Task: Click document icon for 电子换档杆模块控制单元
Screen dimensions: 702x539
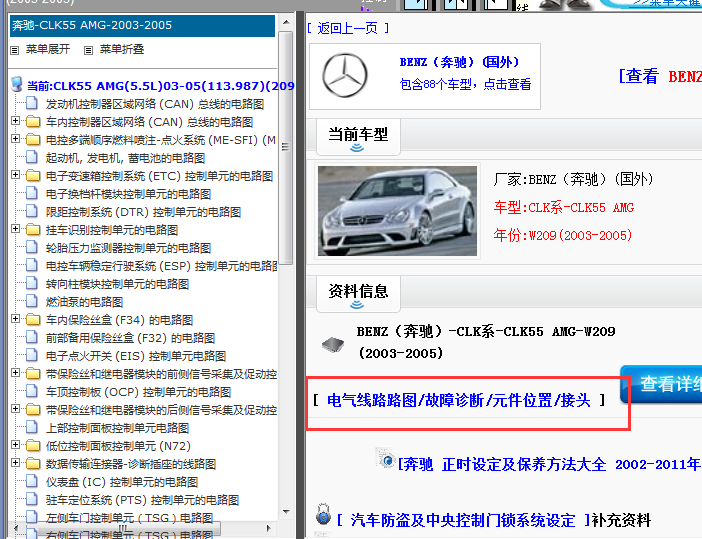Action: point(32,194)
